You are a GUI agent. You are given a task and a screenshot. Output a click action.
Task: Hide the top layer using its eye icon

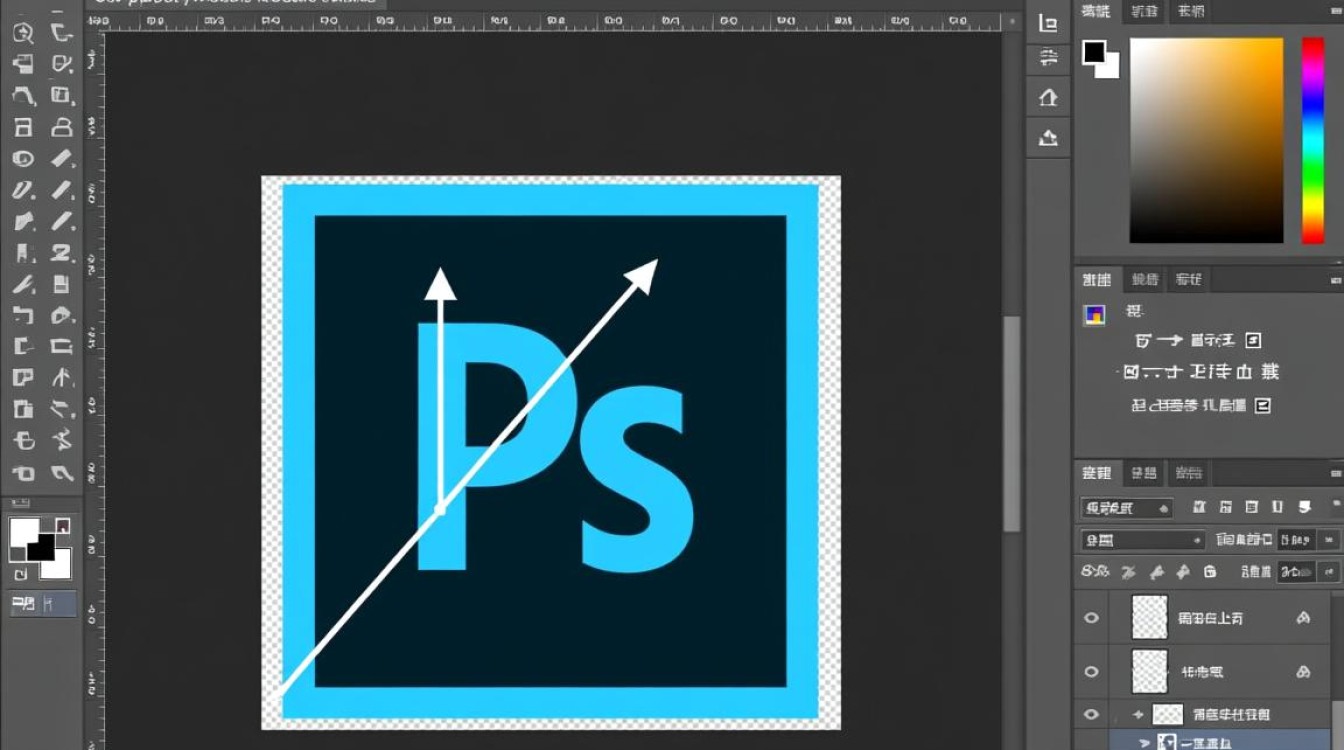click(x=1091, y=618)
